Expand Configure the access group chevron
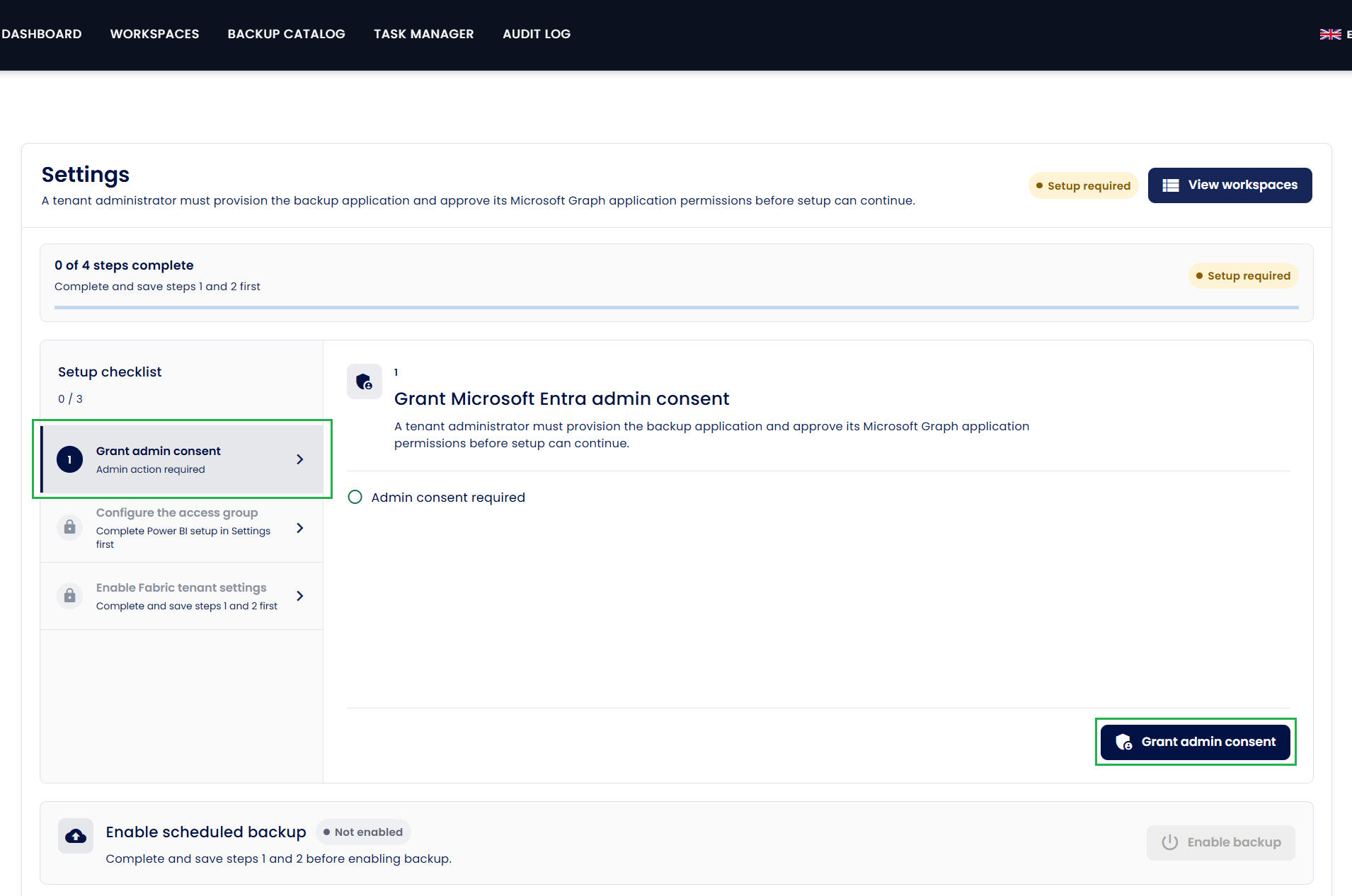Screen dimensions: 1352x896 click(300, 528)
